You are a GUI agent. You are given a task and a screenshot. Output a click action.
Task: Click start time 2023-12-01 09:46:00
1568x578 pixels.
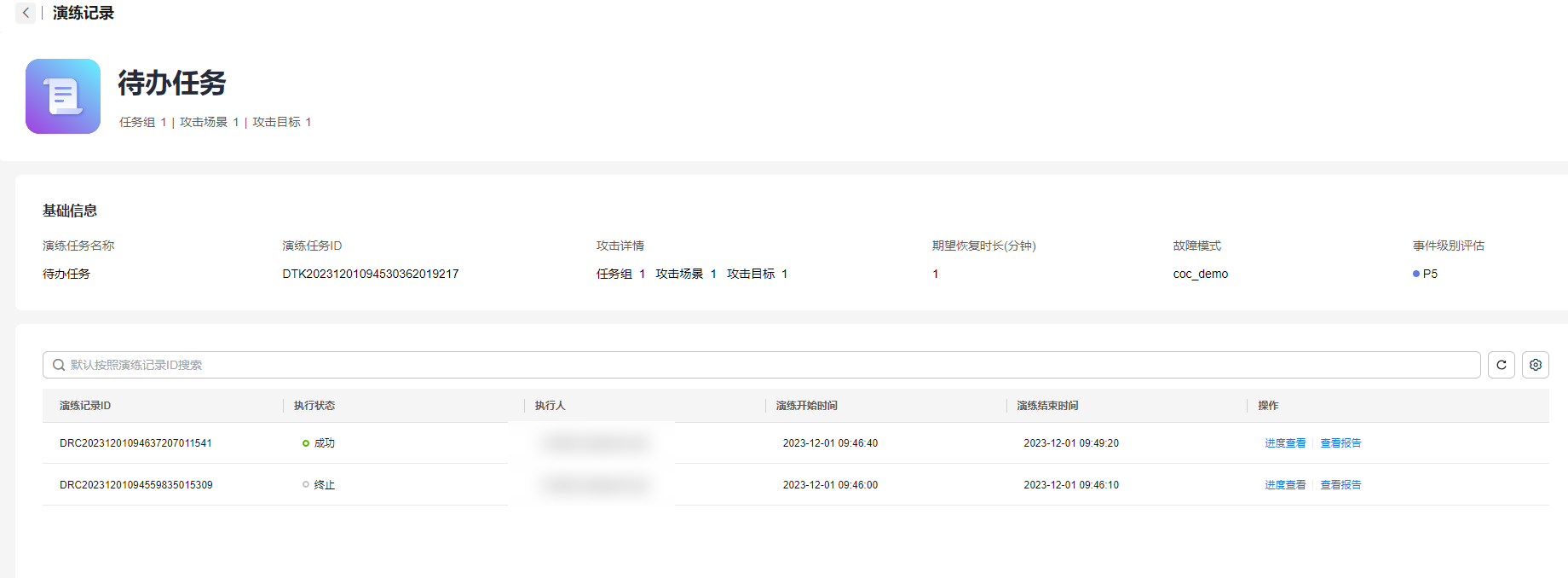click(830, 485)
